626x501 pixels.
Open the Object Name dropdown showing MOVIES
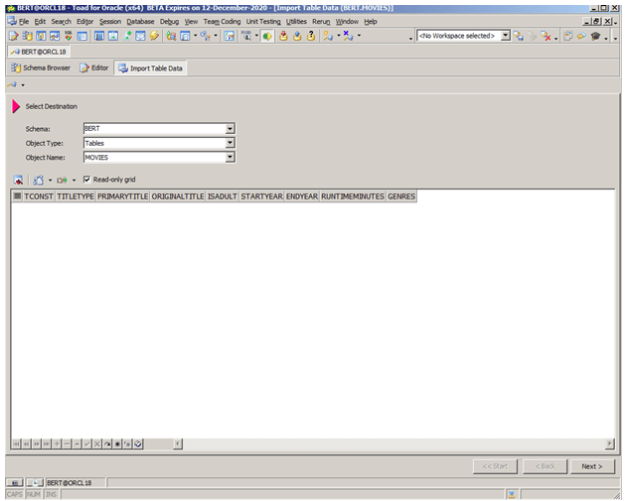(230, 157)
